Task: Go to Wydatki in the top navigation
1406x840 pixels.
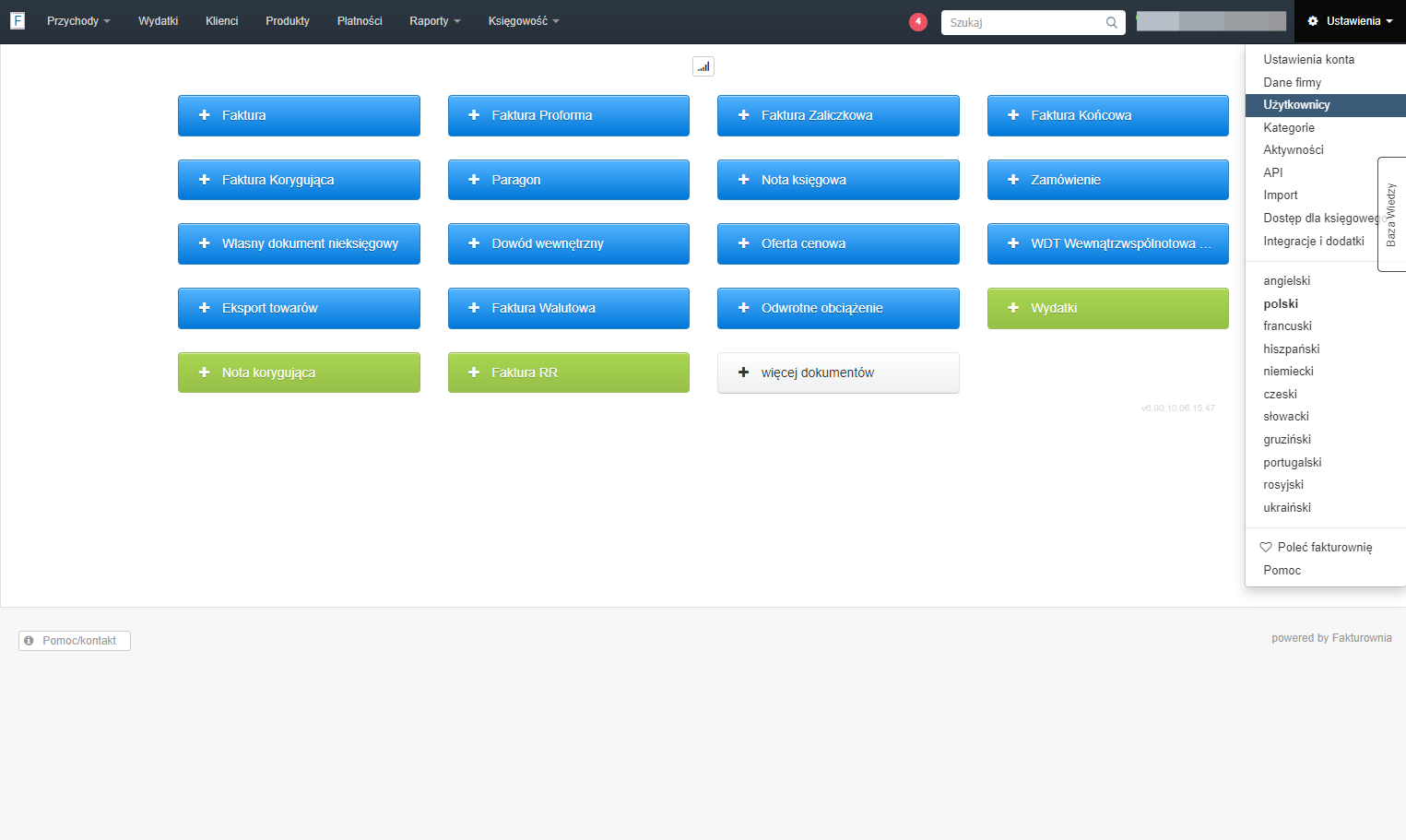Action: tap(159, 21)
